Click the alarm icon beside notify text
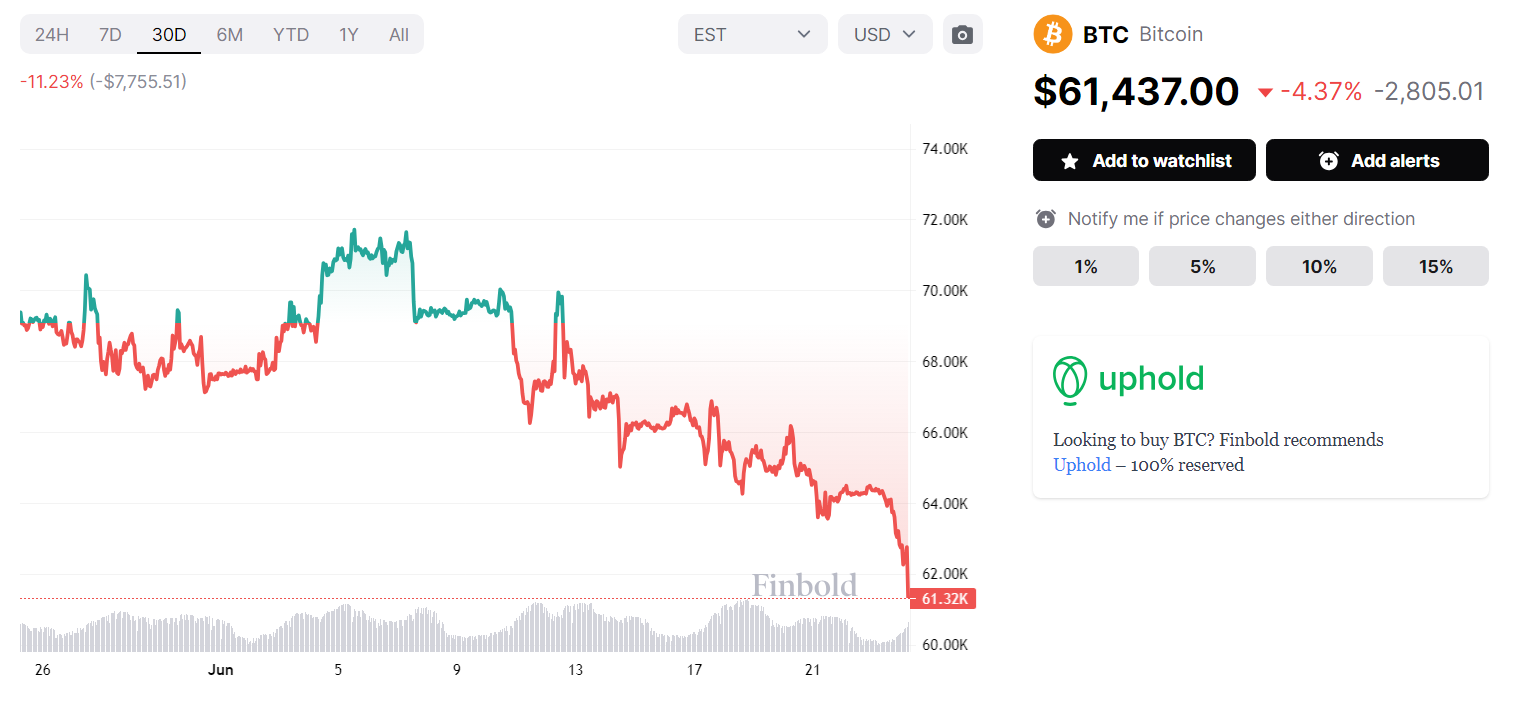Image resolution: width=1519 pixels, height=711 pixels. (x=1046, y=219)
